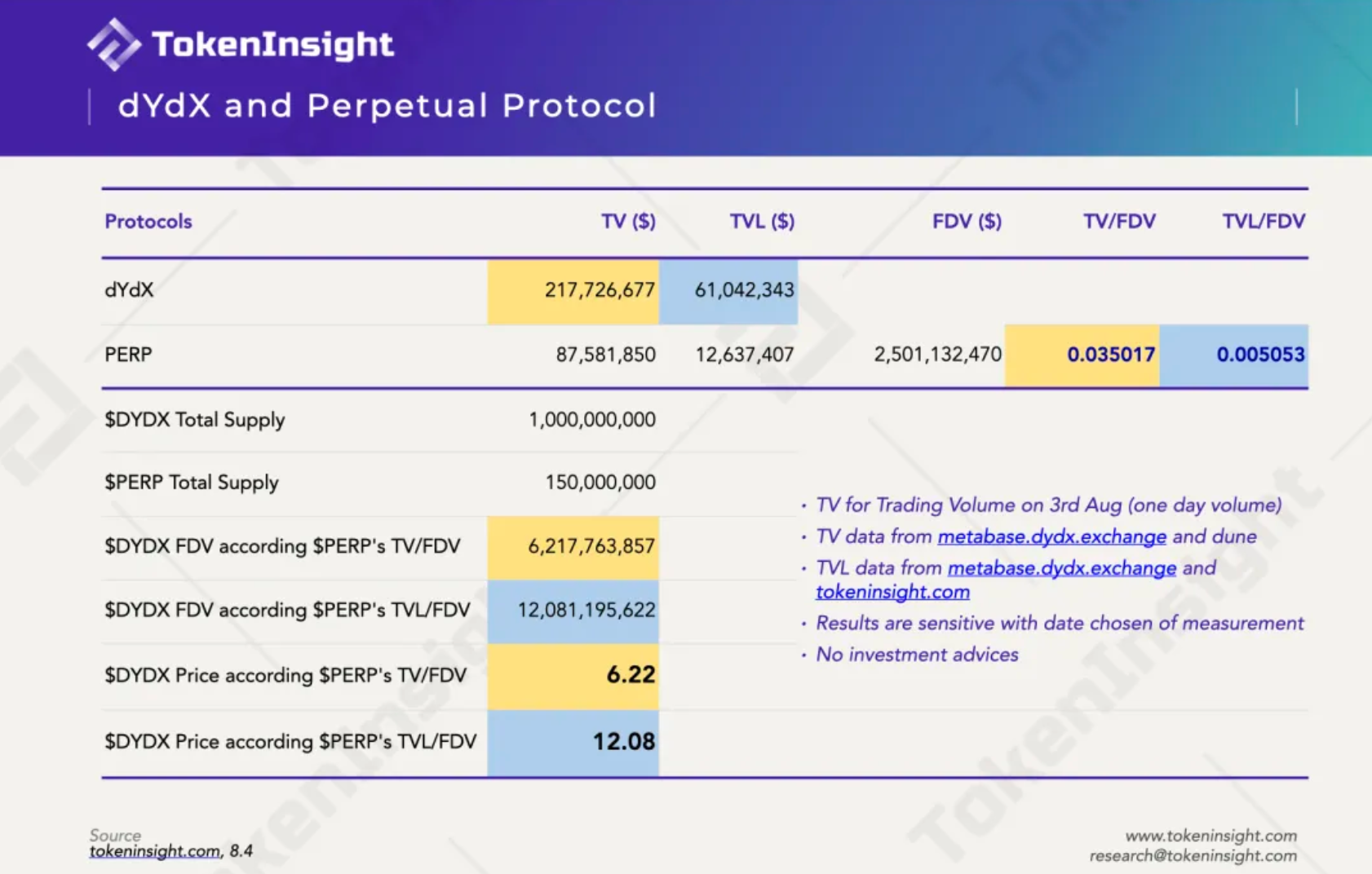Click the www.tokeninsight.com footer text
1372x874 pixels.
coord(1210,836)
